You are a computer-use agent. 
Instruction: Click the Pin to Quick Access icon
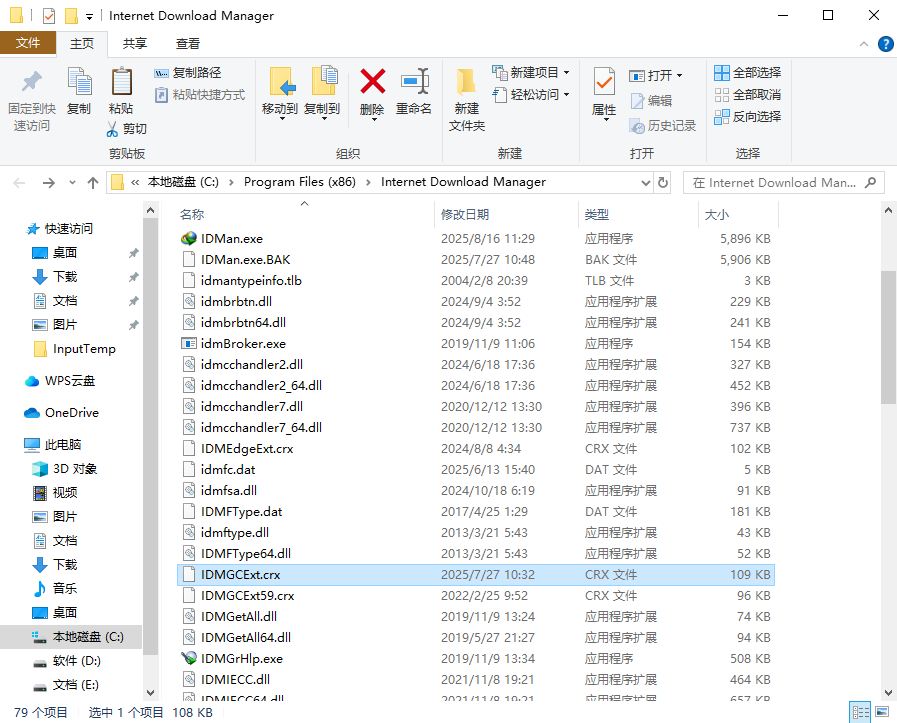[x=32, y=82]
